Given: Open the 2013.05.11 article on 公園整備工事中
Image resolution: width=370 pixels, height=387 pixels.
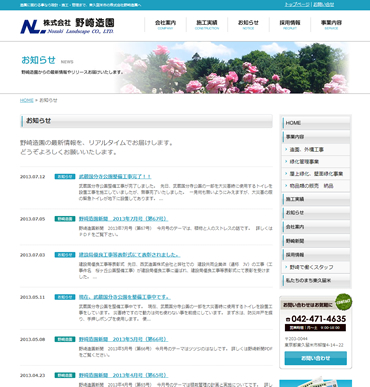Looking at the screenshot, I should click(x=125, y=297).
